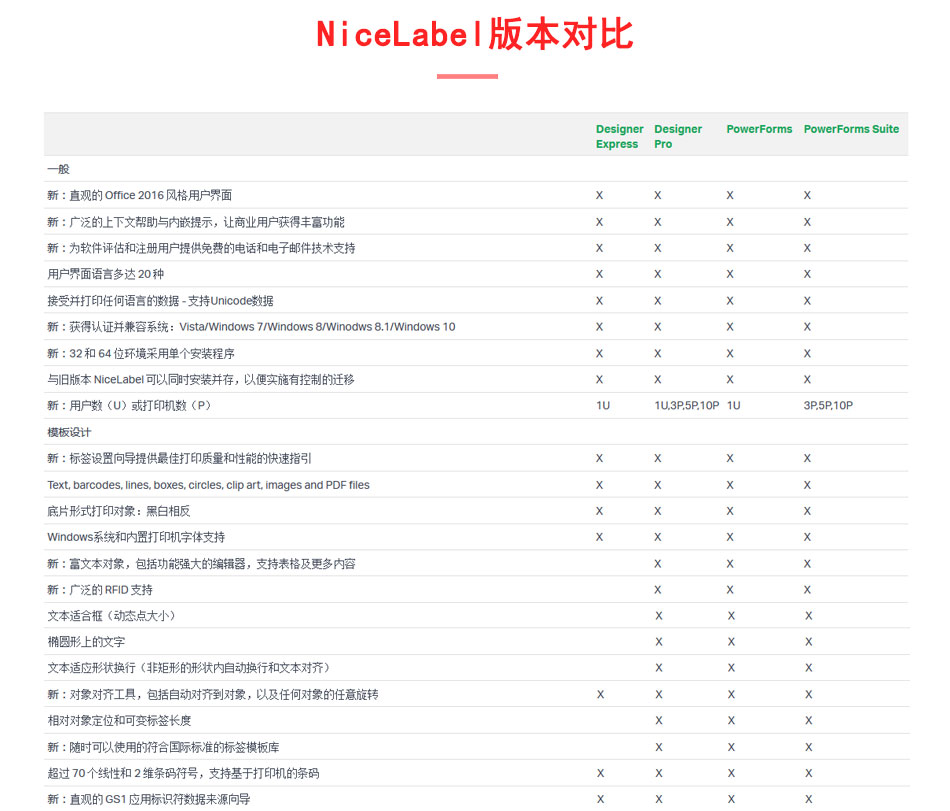Select the PowerForms column header
950x811 pixels.
click(759, 129)
